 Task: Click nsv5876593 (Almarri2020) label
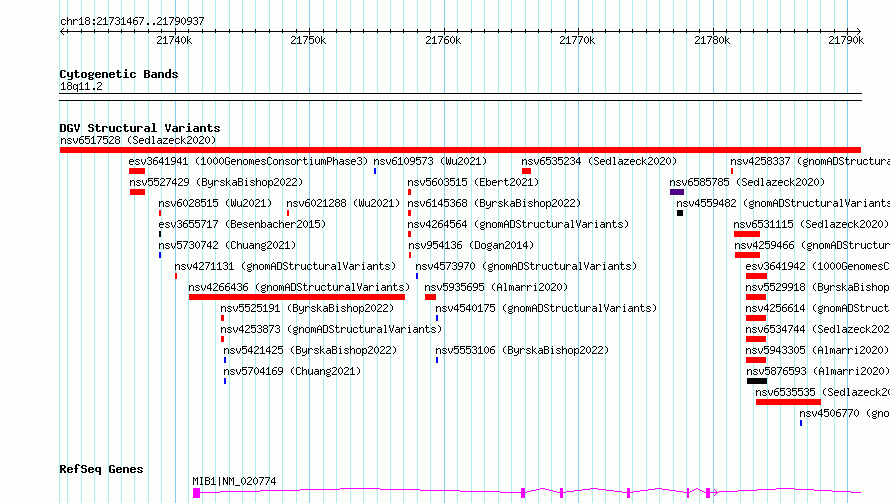tap(818, 371)
